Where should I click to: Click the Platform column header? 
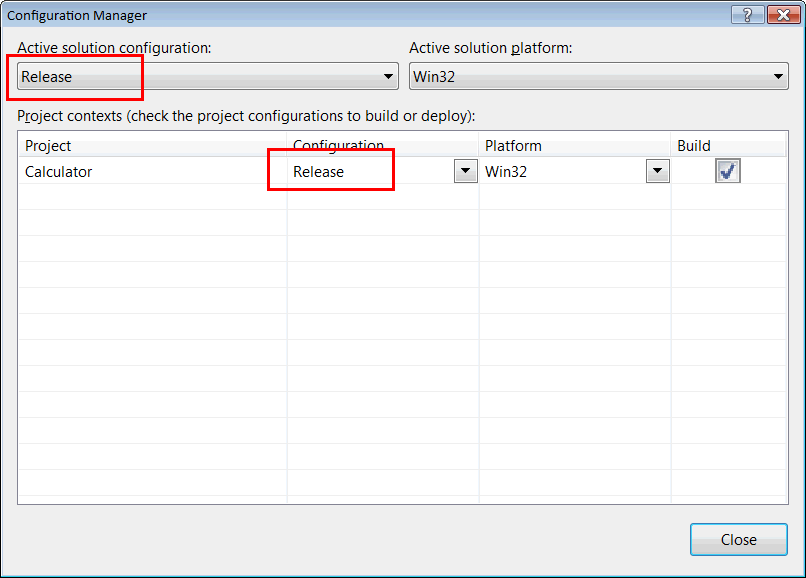[x=575, y=146]
